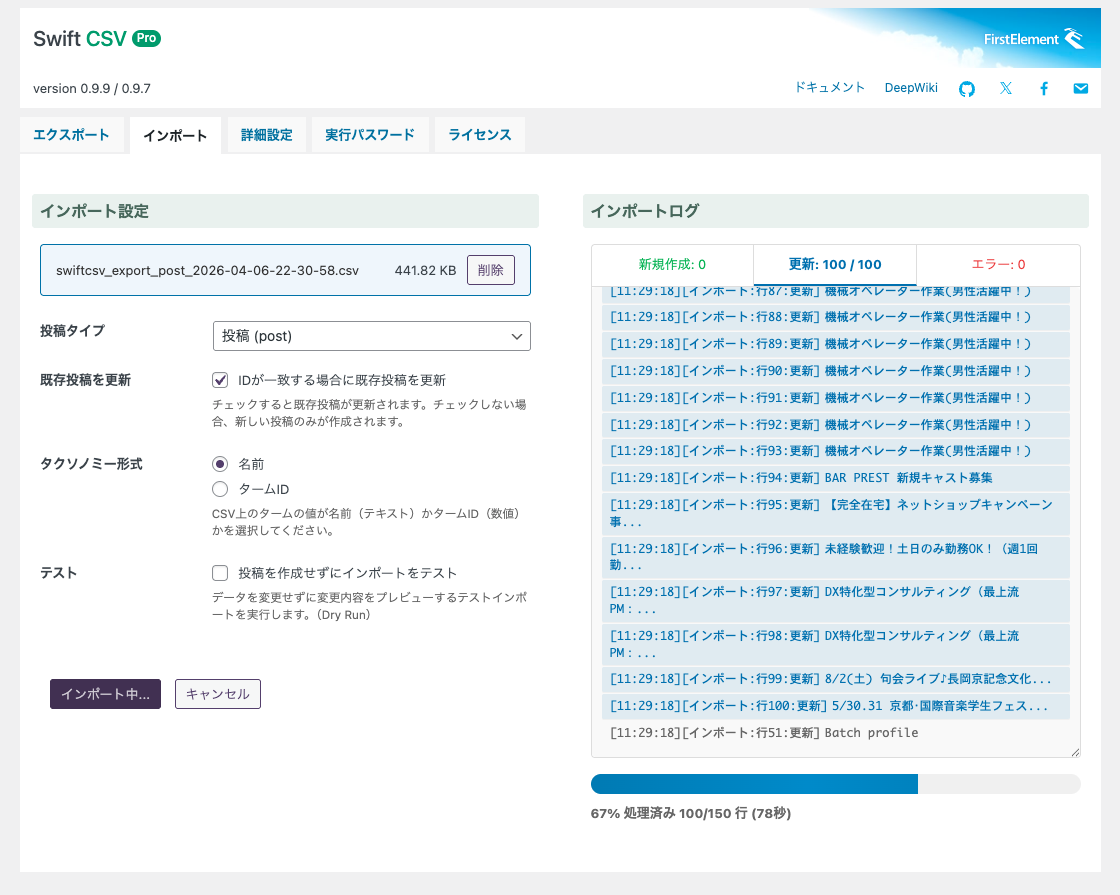This screenshot has height=895, width=1120.
Task: Select the 名前 taxonomy radio button
Action: 220,464
